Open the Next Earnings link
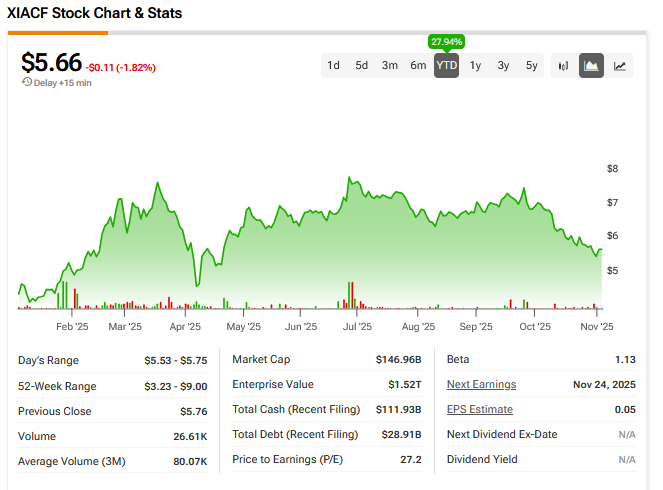The image size is (663, 490). (x=481, y=384)
